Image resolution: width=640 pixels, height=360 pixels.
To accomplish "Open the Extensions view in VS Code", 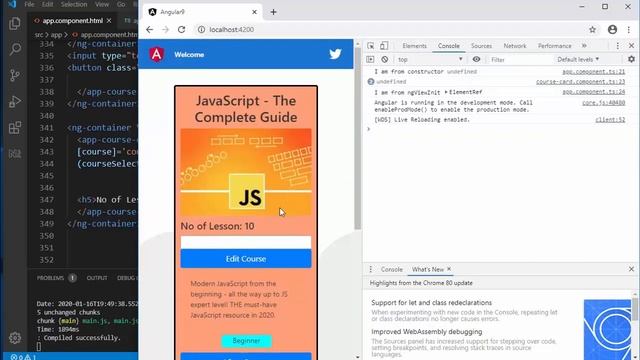I will tap(15, 127).
